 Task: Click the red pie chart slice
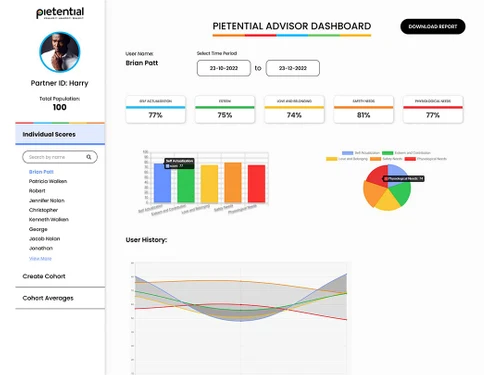pos(377,176)
